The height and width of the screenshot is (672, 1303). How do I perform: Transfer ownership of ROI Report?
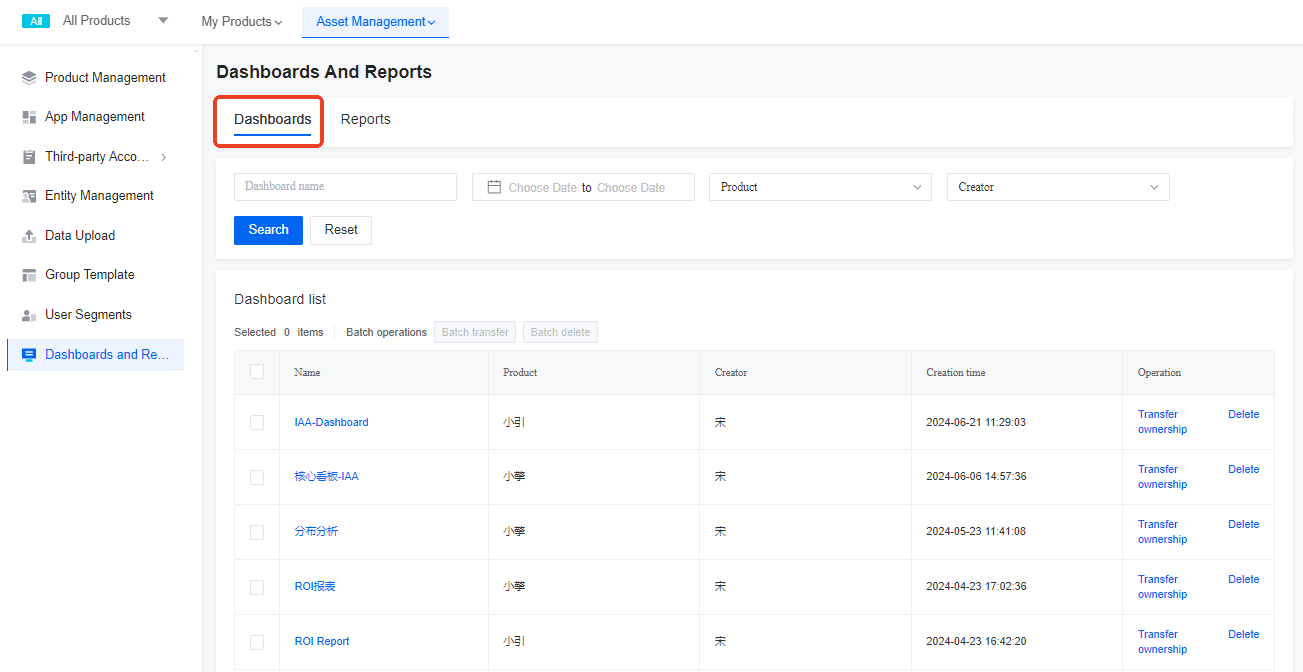pyautogui.click(x=1162, y=642)
